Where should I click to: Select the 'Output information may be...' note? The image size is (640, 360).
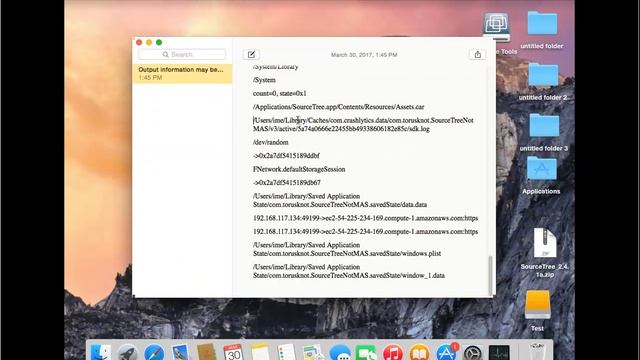(x=182, y=73)
